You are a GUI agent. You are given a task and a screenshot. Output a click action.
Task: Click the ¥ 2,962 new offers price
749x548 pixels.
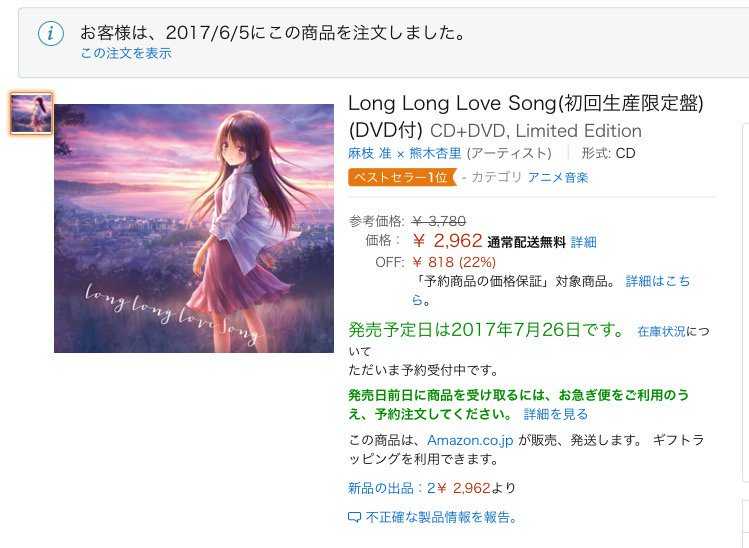463,488
